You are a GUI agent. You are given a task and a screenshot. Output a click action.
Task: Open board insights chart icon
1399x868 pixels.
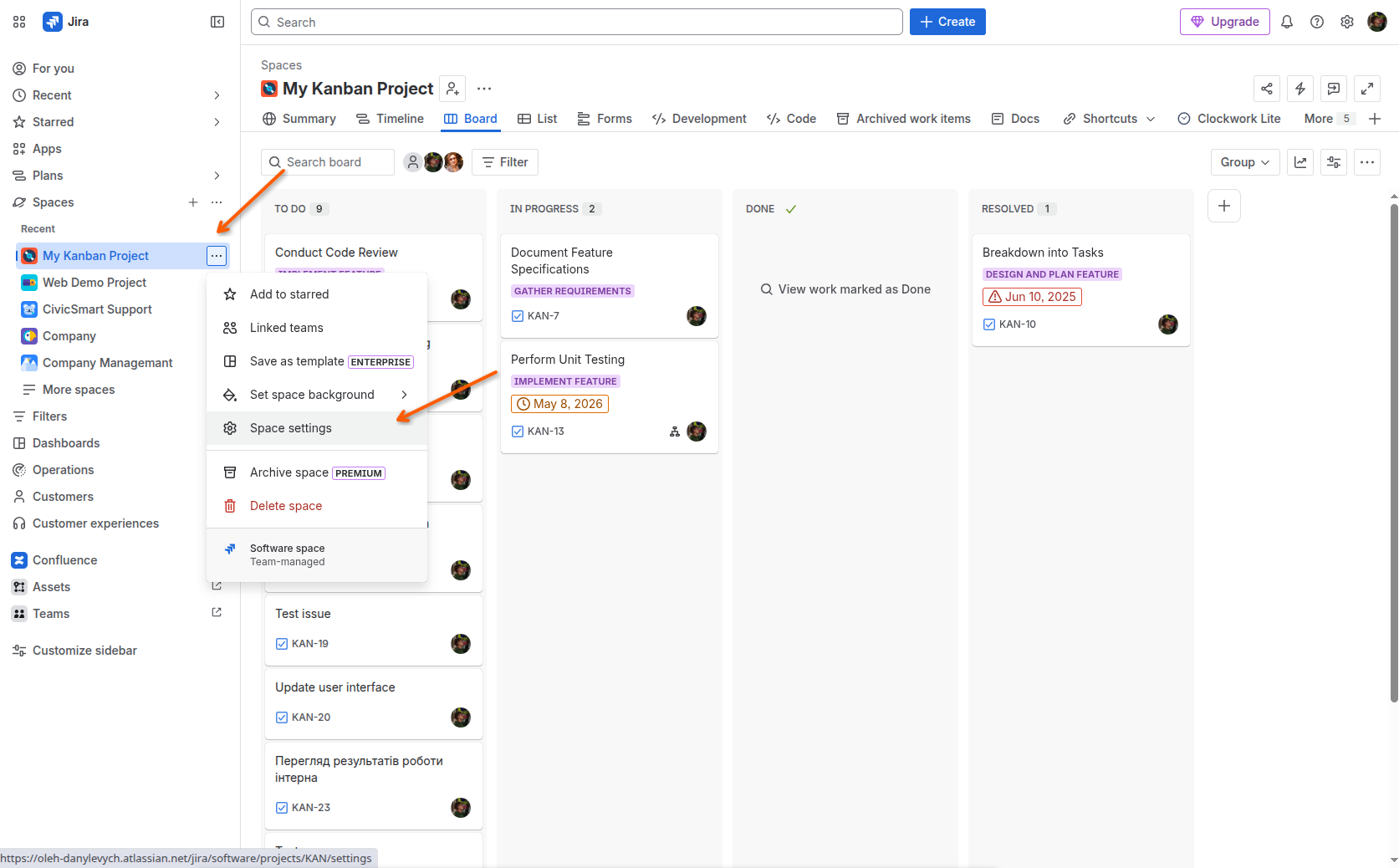pos(1300,162)
